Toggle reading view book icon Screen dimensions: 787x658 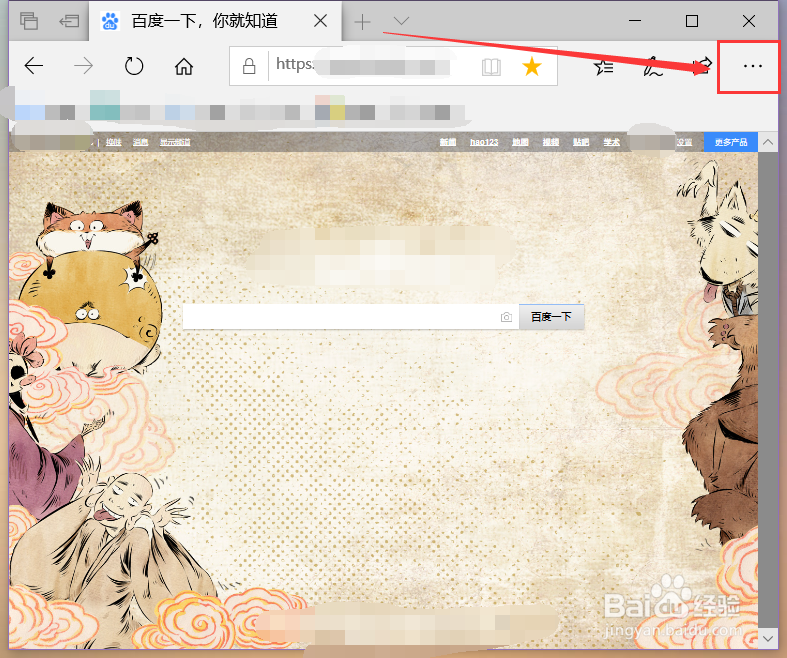click(491, 66)
